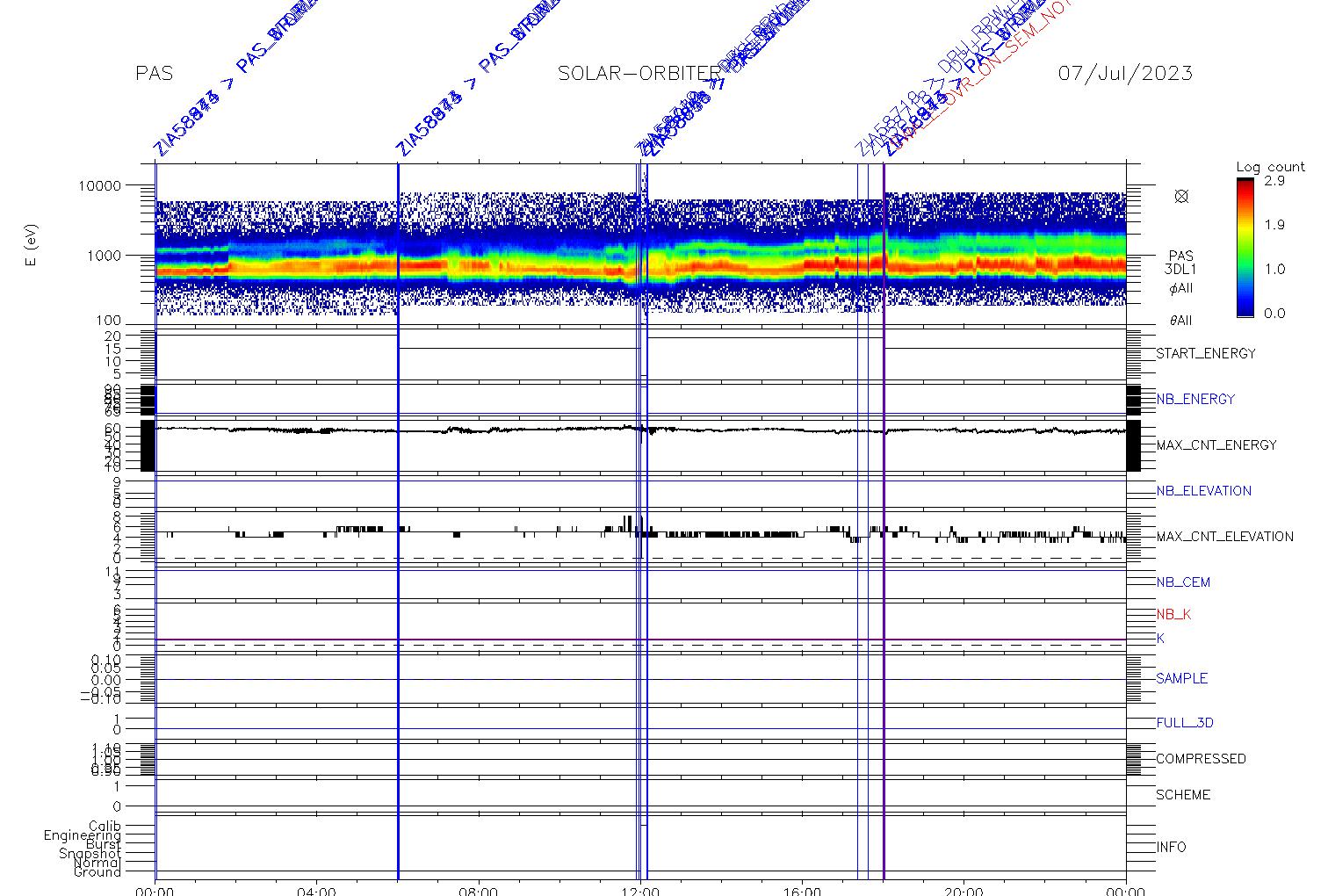Image resolution: width=1328 pixels, height=896 pixels.
Task: Click the COMPRESSED panel label
Action: point(1201,759)
